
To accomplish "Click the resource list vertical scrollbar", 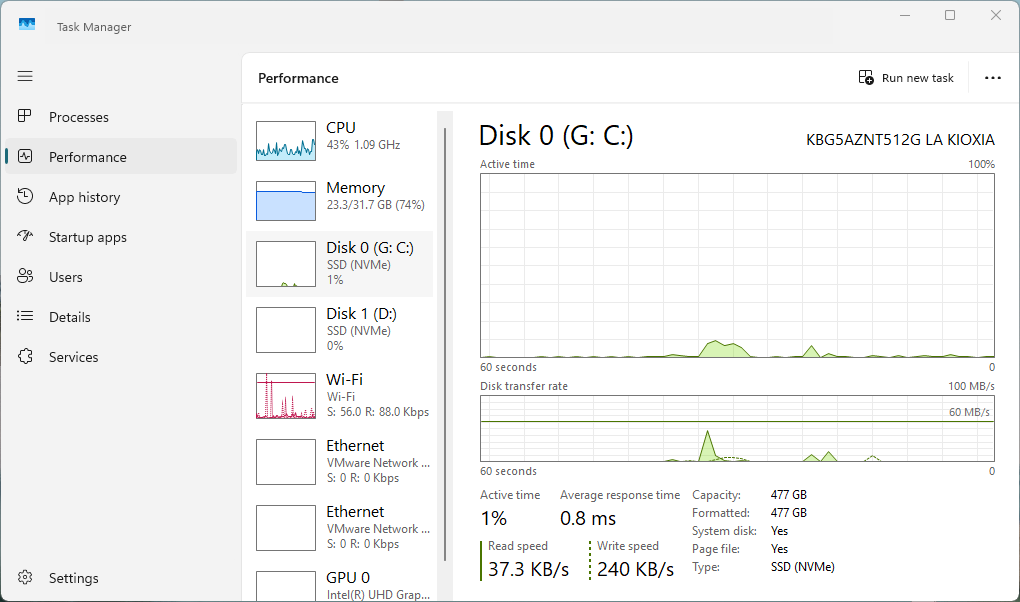I will point(445,344).
